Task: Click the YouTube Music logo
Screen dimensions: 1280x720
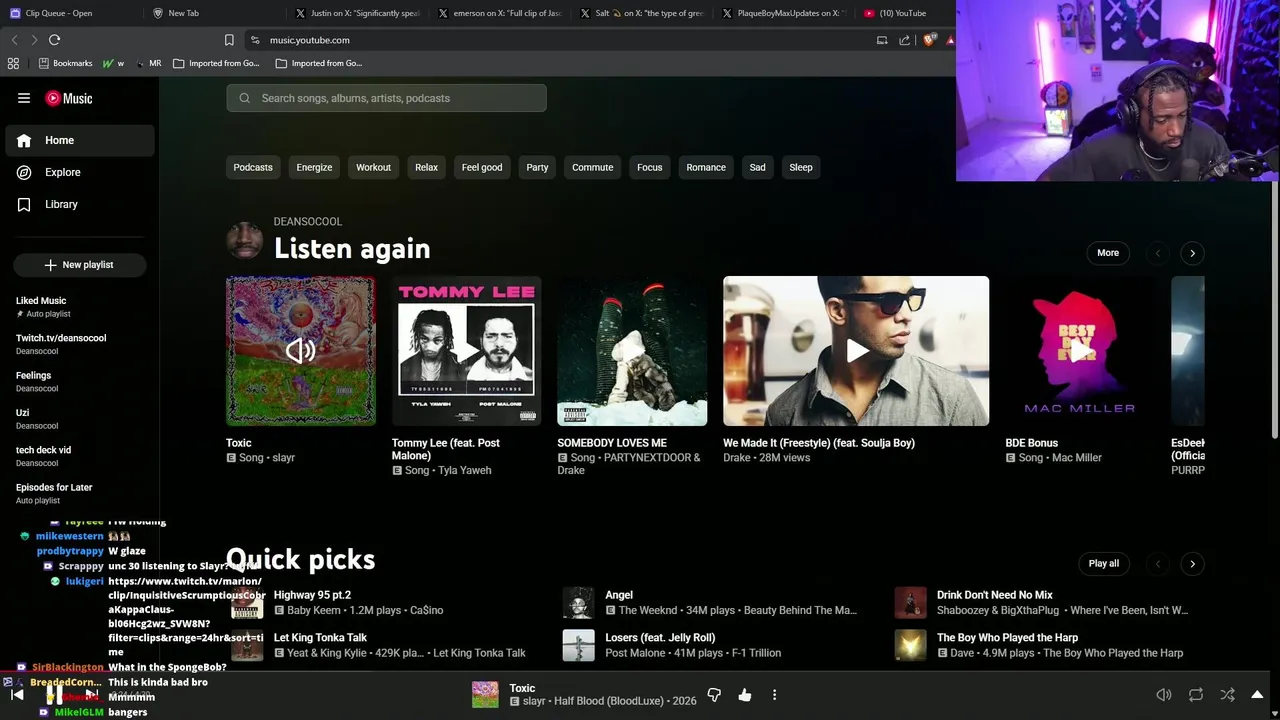Action: [x=69, y=98]
